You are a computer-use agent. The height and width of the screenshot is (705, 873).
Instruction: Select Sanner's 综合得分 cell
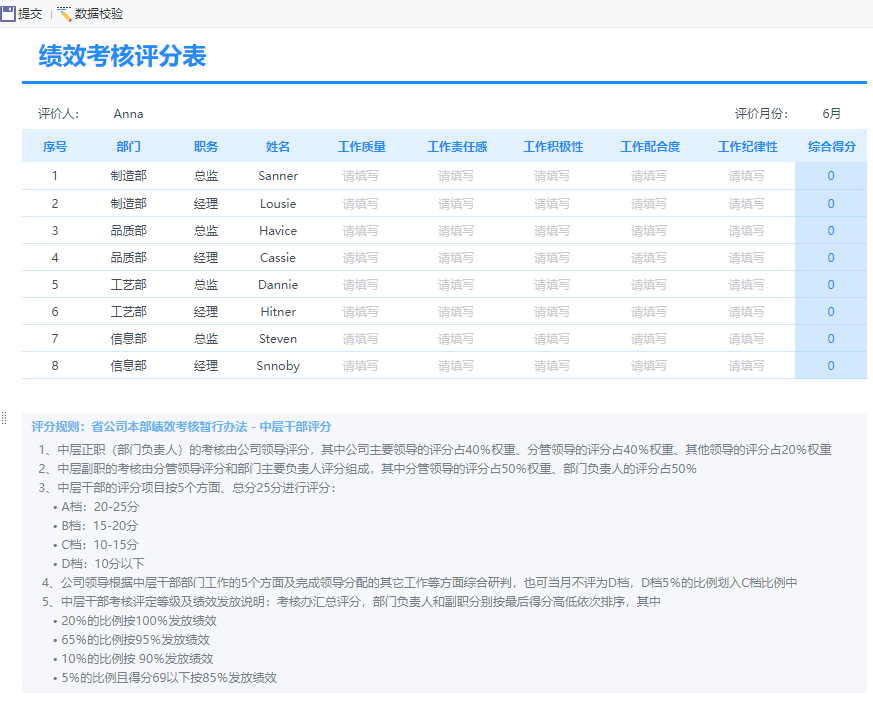(x=831, y=176)
